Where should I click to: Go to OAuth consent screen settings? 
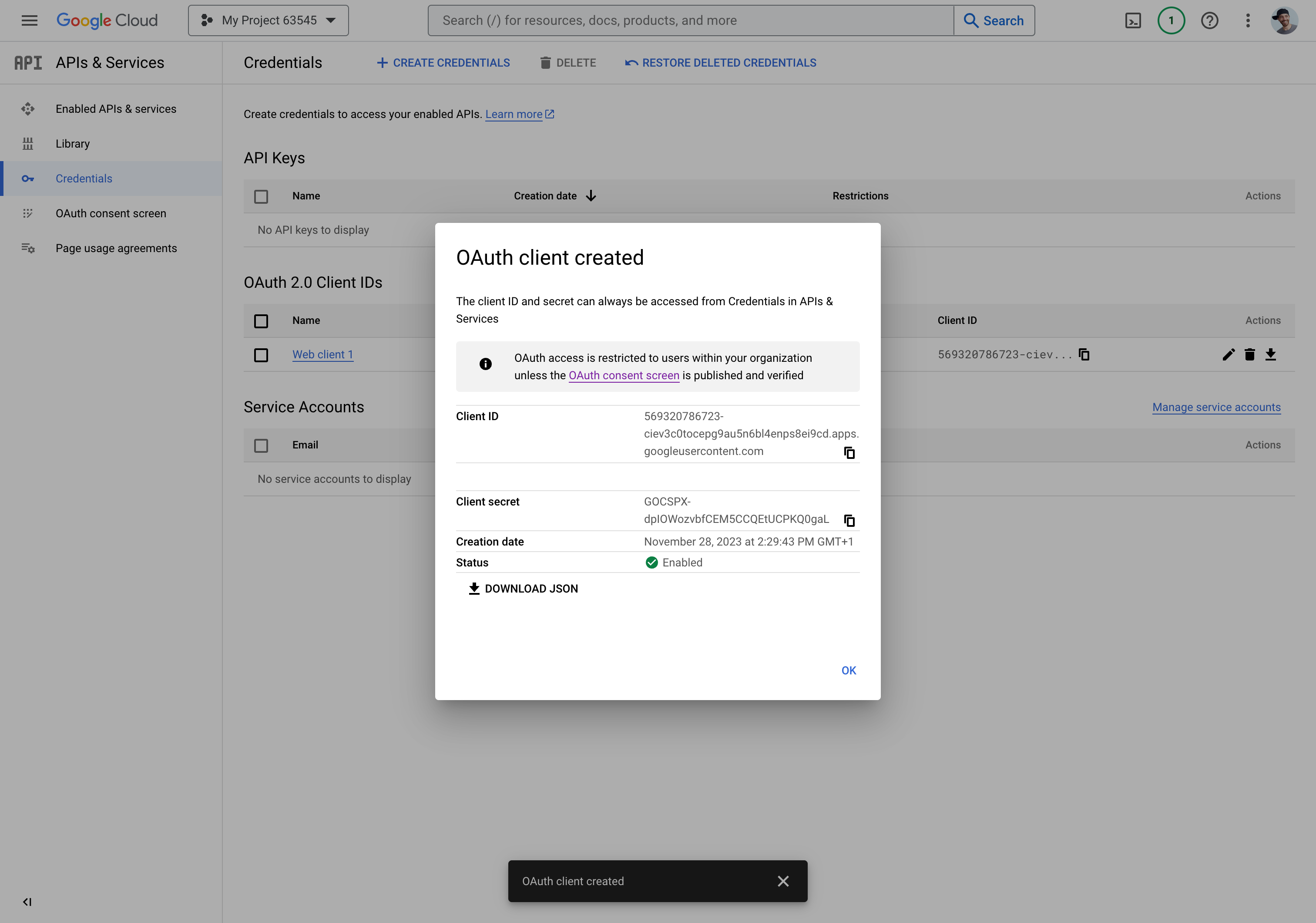coord(111,213)
